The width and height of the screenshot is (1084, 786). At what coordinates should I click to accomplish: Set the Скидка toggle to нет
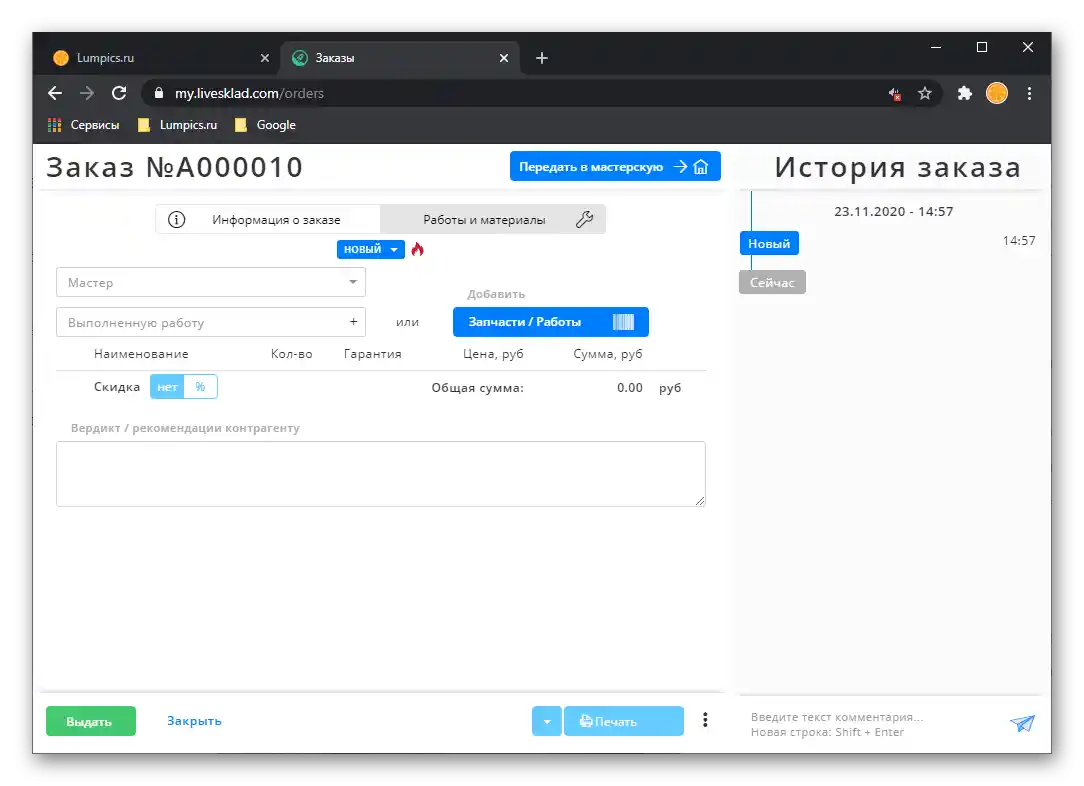pos(166,386)
